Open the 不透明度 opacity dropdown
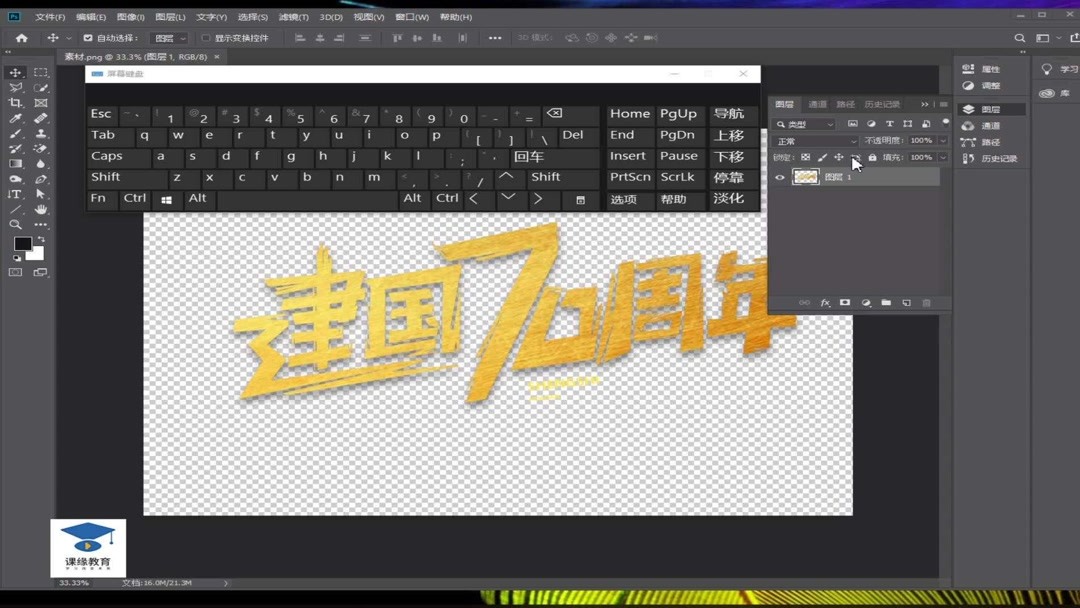The width and height of the screenshot is (1080, 608). pos(942,140)
